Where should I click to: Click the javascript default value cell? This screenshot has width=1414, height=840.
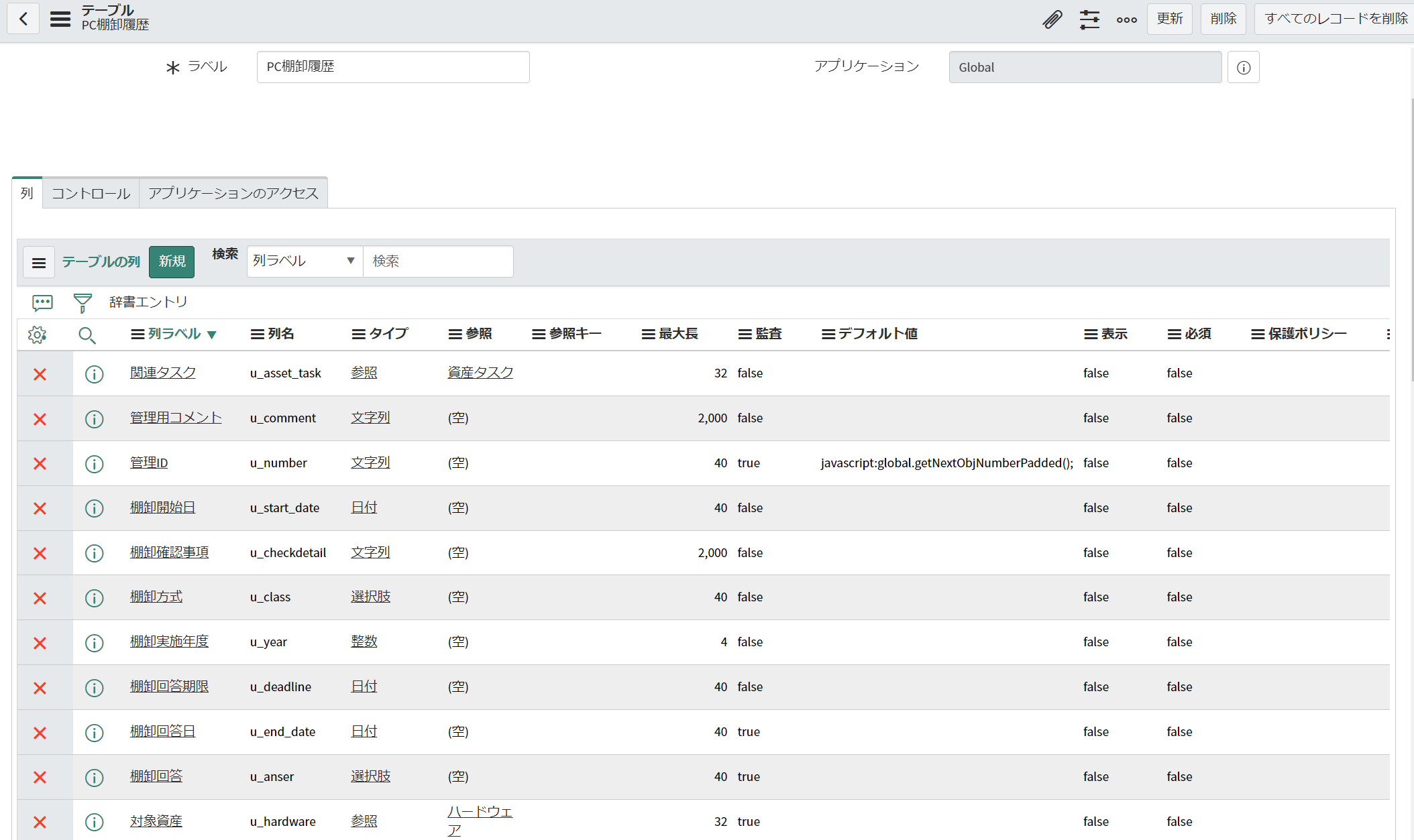[x=947, y=463]
